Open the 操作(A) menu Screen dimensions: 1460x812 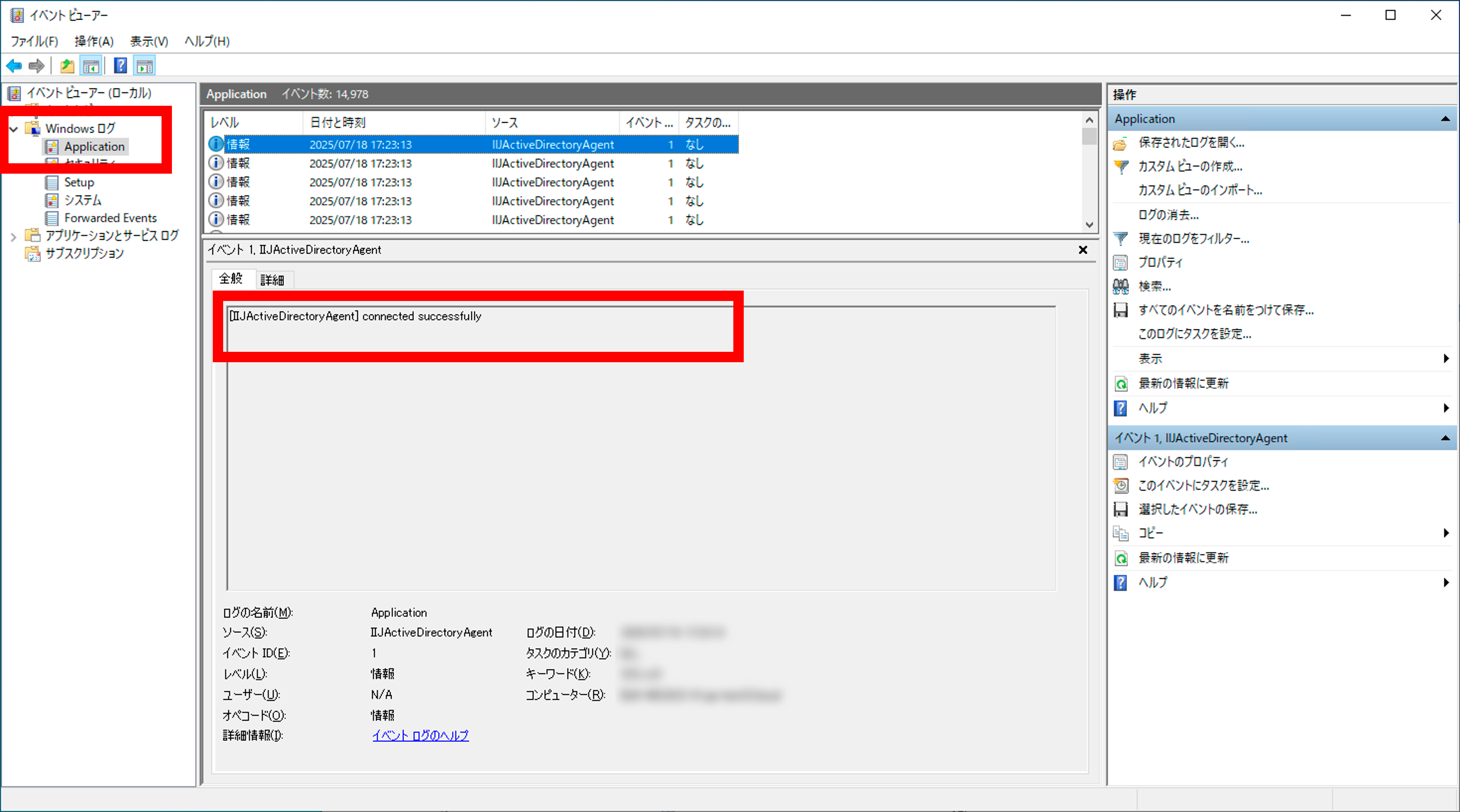coord(94,41)
